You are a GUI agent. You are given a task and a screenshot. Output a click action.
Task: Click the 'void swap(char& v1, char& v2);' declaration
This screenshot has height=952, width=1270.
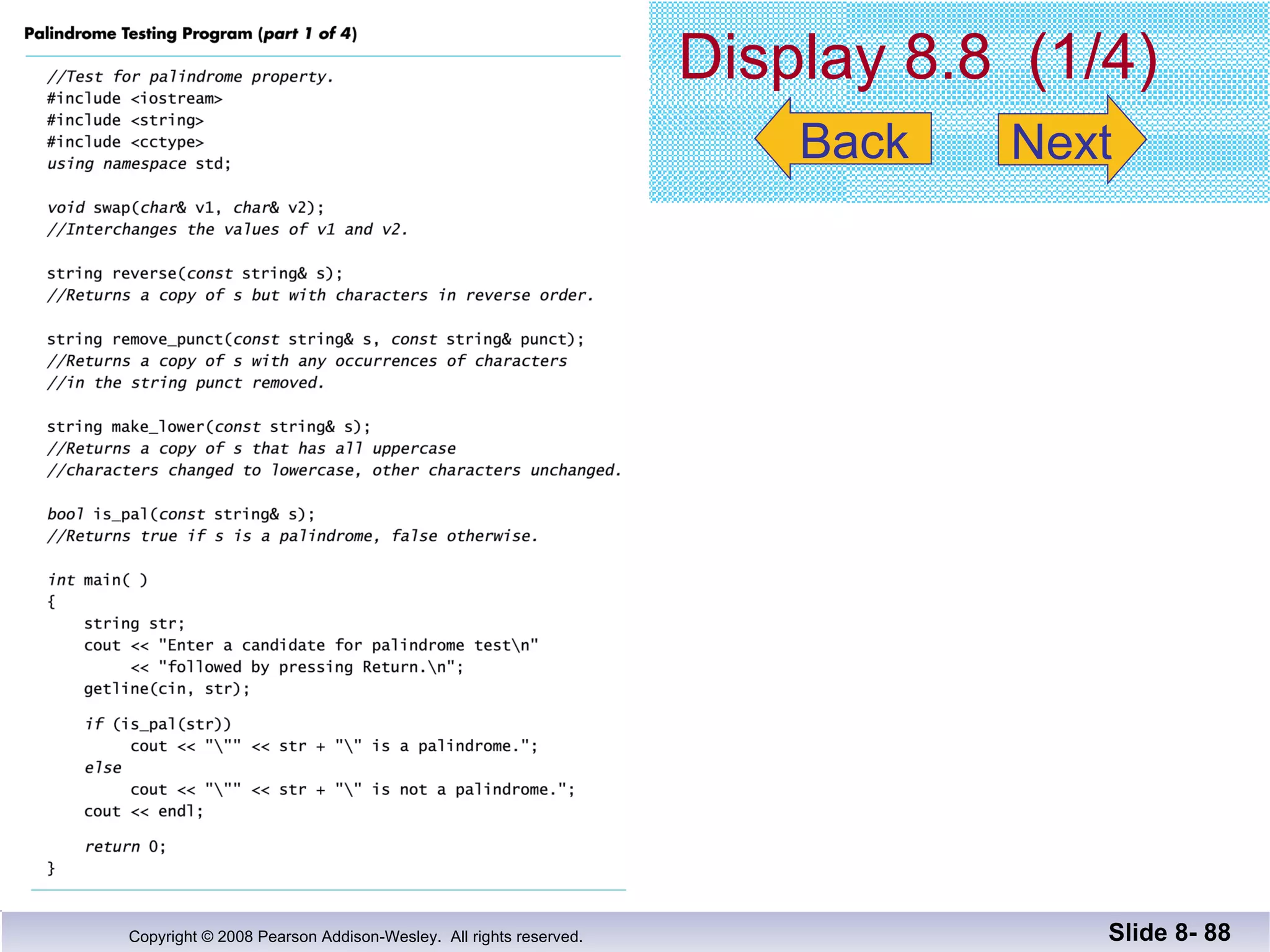(x=185, y=208)
